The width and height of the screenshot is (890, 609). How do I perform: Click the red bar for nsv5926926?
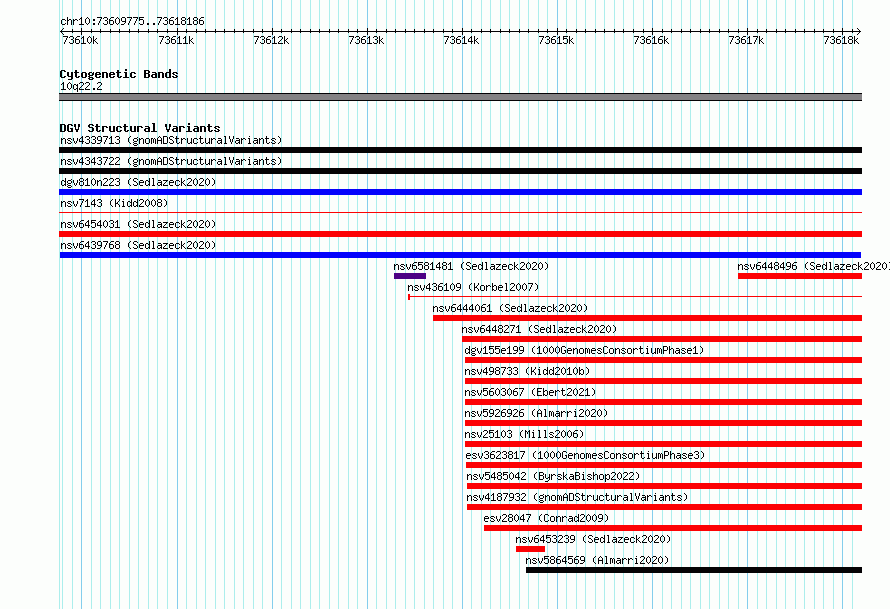tap(664, 423)
